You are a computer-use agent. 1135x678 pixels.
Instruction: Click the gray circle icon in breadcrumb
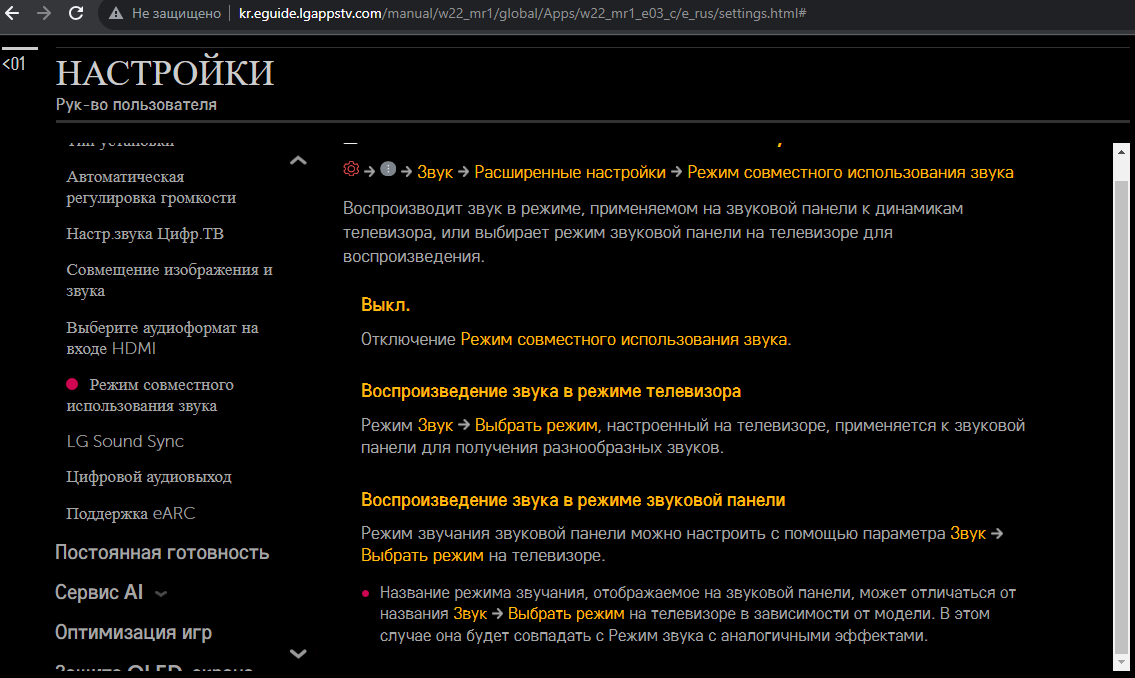pyautogui.click(x=388, y=170)
